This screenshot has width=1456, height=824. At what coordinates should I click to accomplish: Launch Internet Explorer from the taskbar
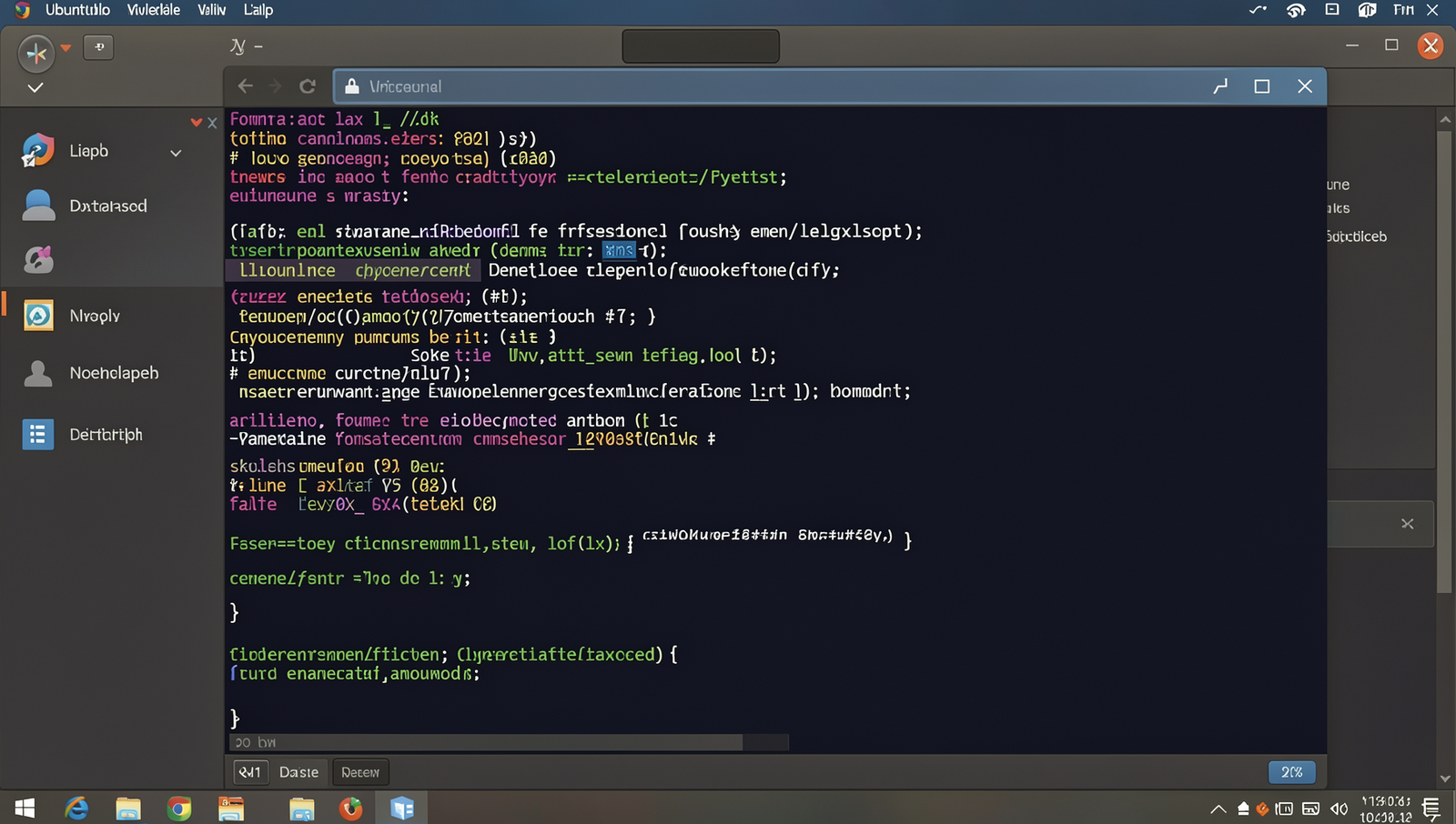pyautogui.click(x=77, y=808)
